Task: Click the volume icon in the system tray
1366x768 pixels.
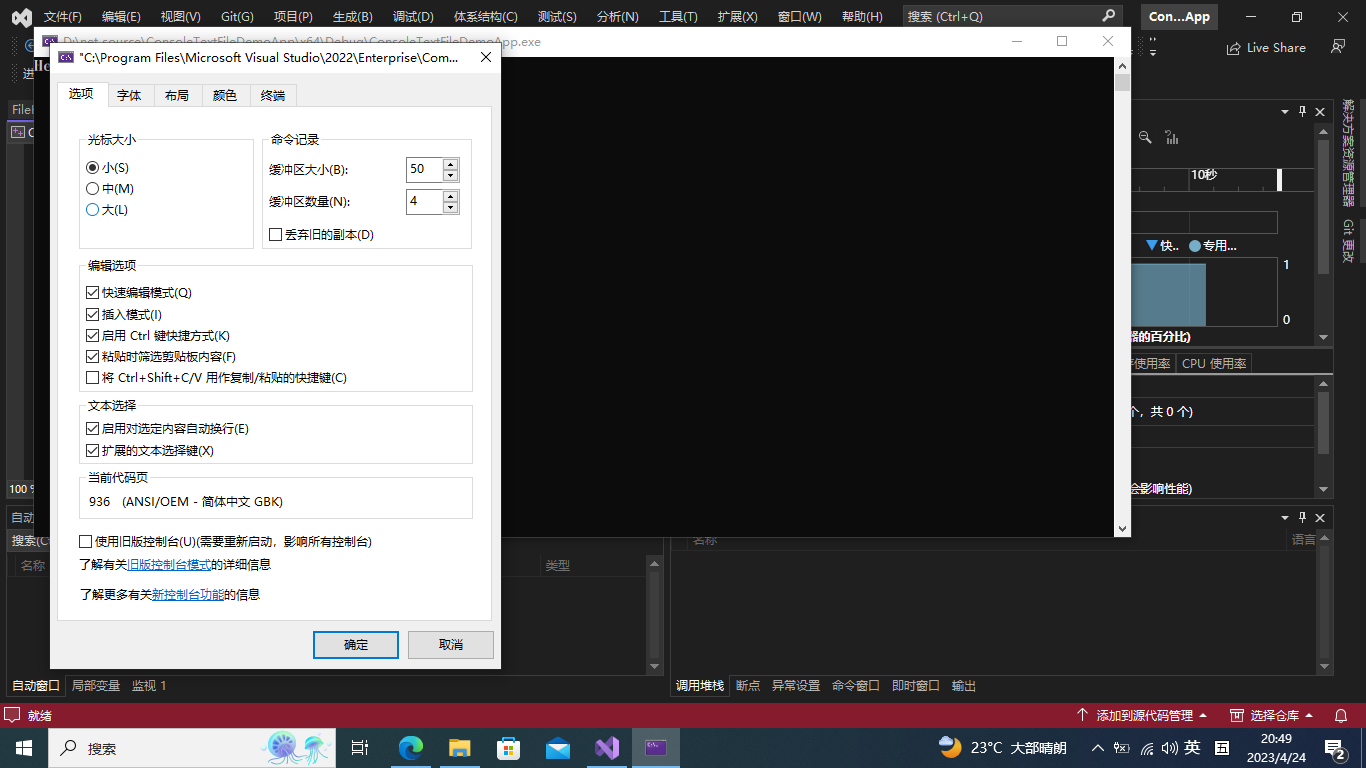Action: coord(1169,748)
